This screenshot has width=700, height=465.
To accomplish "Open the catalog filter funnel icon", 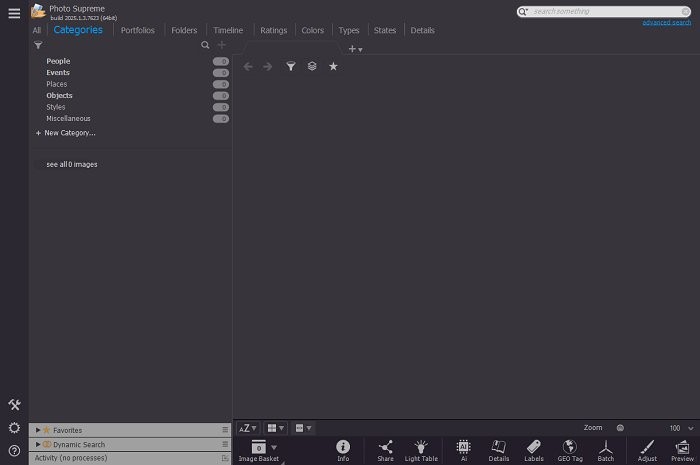I will (x=38, y=45).
